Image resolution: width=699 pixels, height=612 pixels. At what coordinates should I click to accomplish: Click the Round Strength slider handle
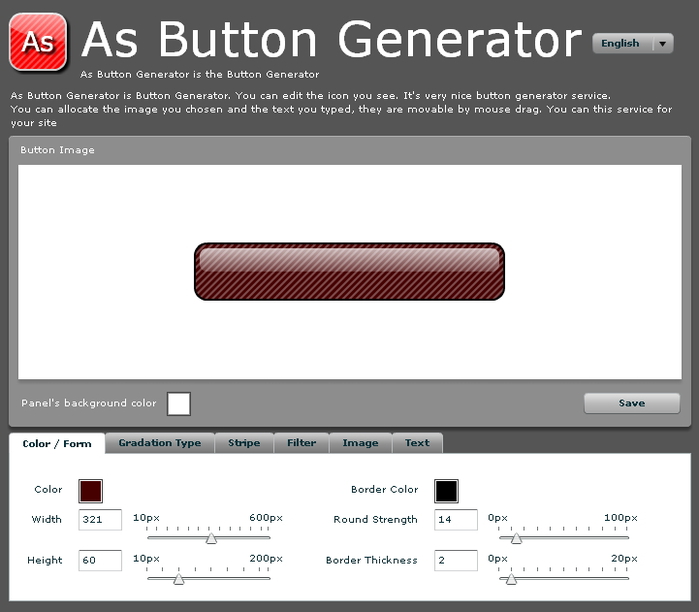(x=516, y=538)
